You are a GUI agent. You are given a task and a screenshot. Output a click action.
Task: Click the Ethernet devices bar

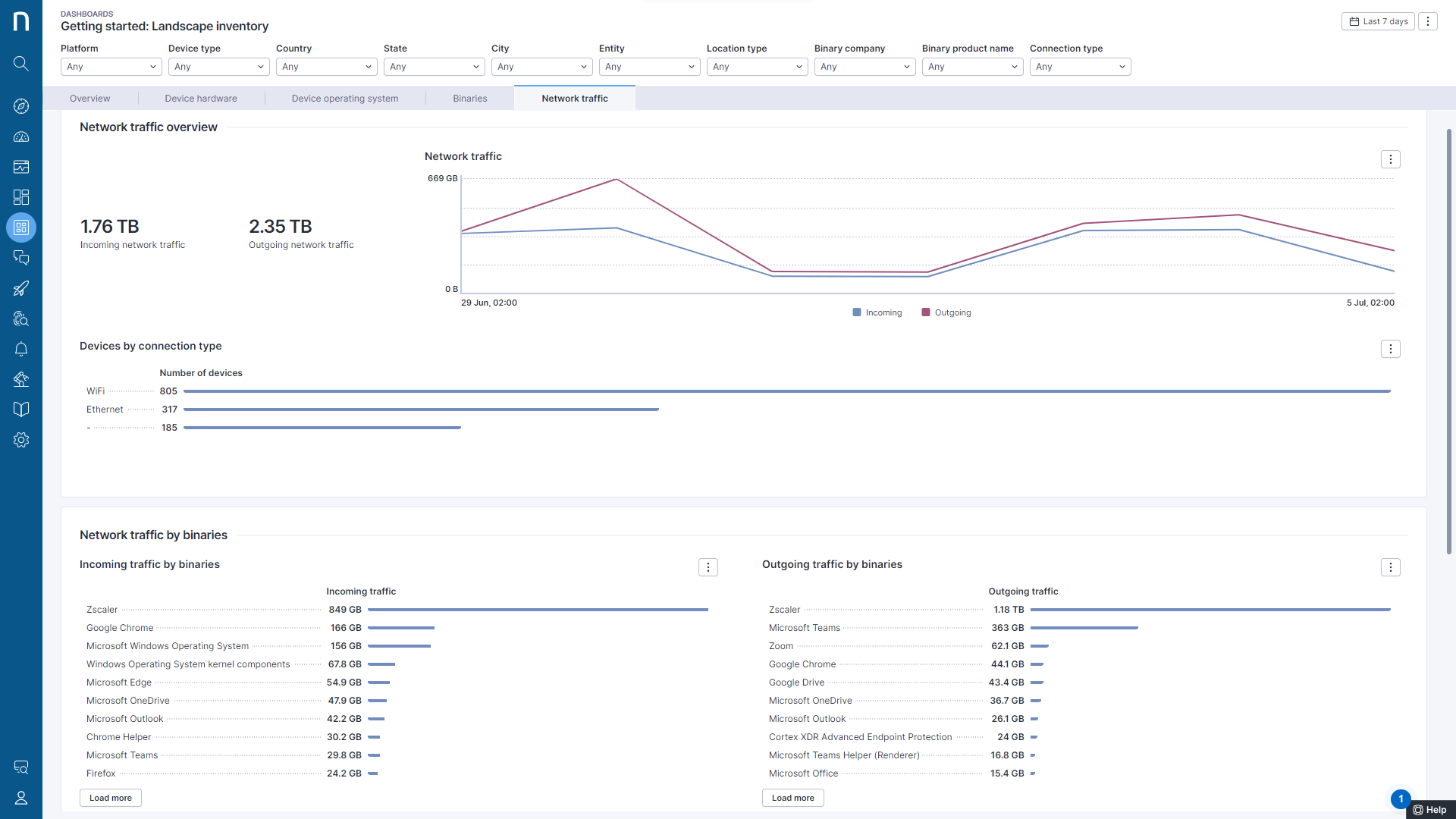tap(421, 409)
